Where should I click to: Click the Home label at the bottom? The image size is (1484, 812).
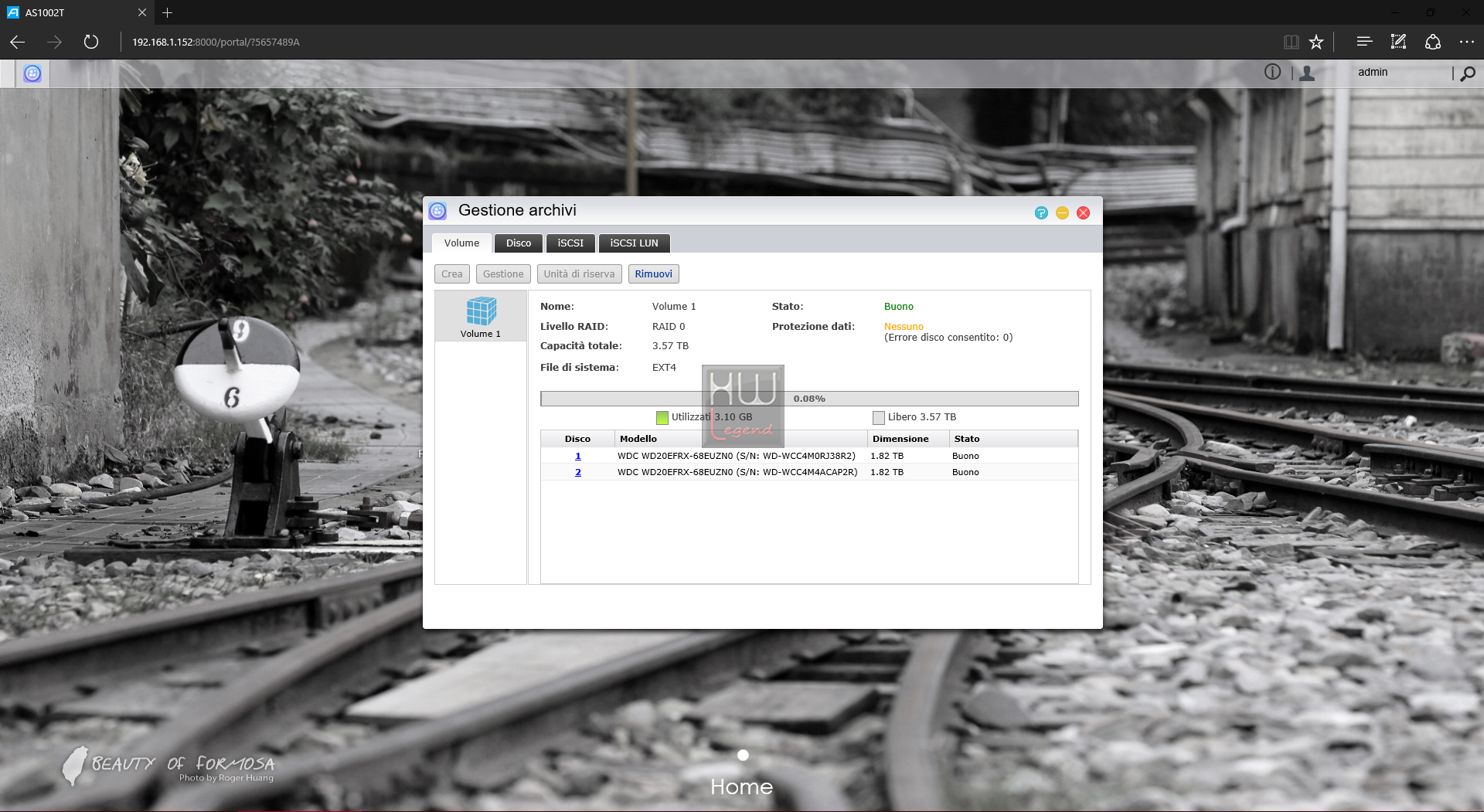(x=742, y=787)
